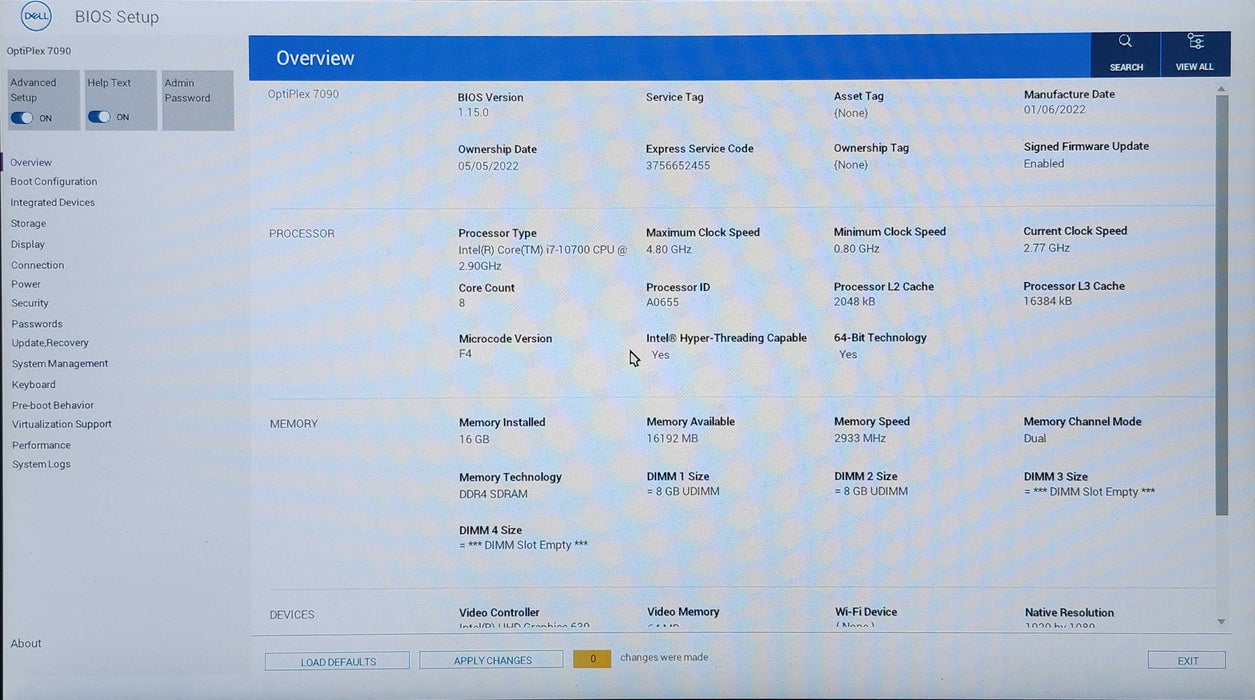
Task: Click APPLY CHANGES button
Action: [x=492, y=661]
